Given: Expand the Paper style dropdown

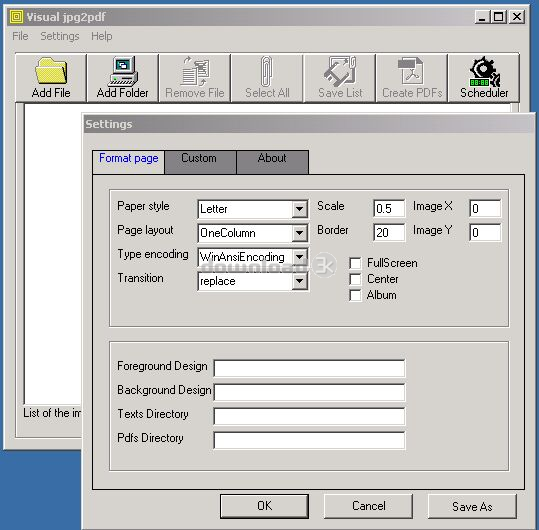Looking at the screenshot, I should click(299, 209).
